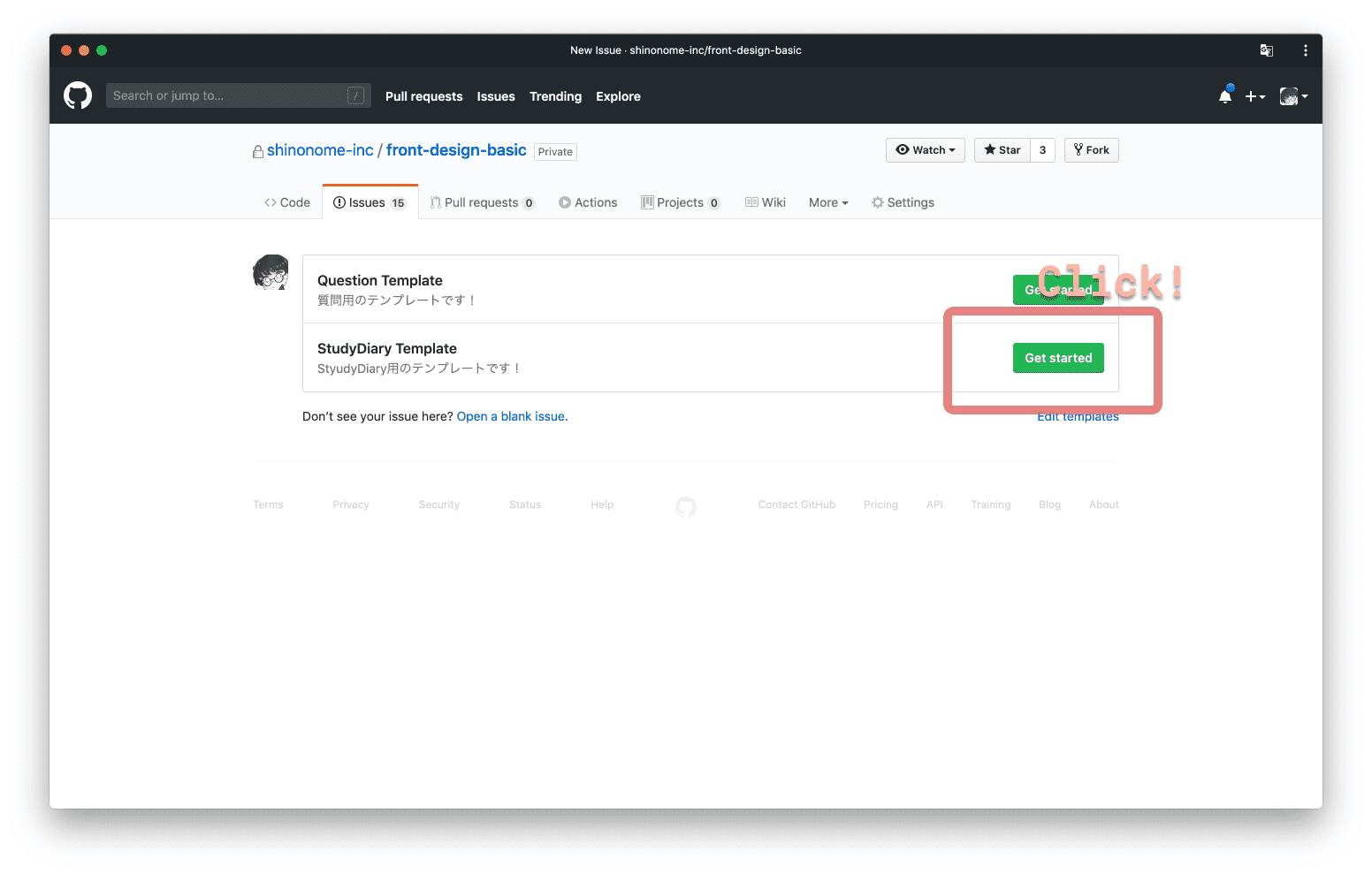The height and width of the screenshot is (874, 1372).
Task: Open the Projects tab
Action: [x=681, y=202]
